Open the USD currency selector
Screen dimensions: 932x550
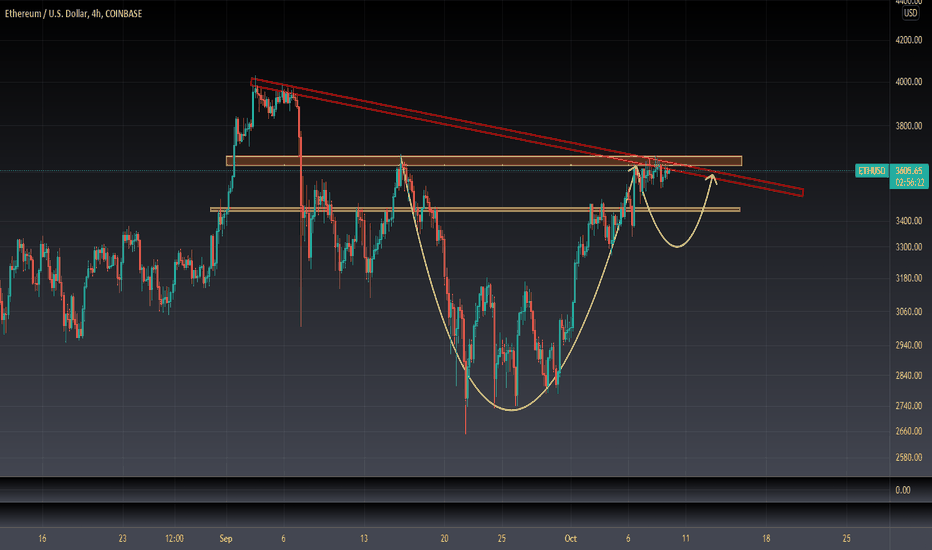coord(910,13)
